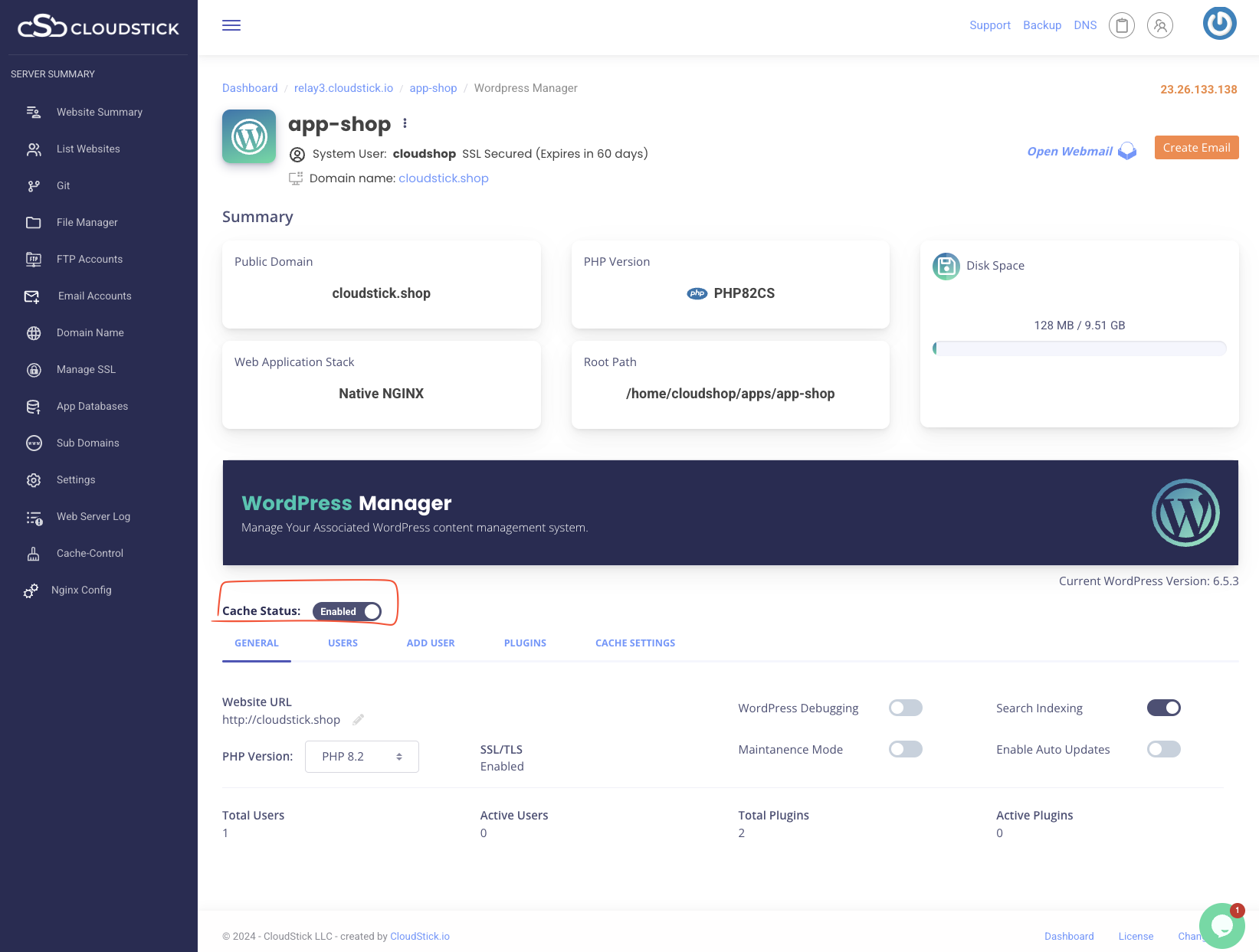Open the PHP Version selector
Screen dimensions: 1259x952
362,756
